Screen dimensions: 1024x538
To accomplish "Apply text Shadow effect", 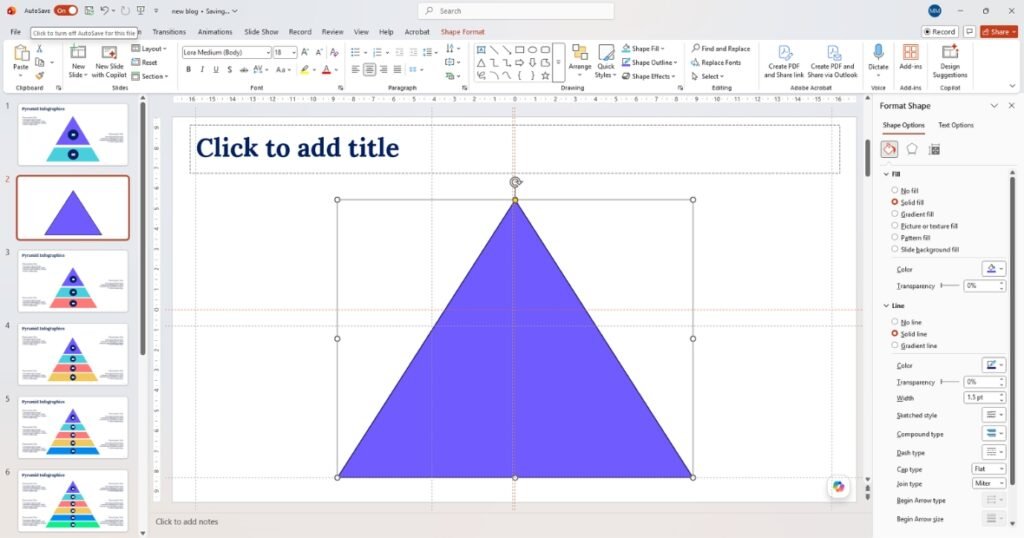I will click(229, 70).
